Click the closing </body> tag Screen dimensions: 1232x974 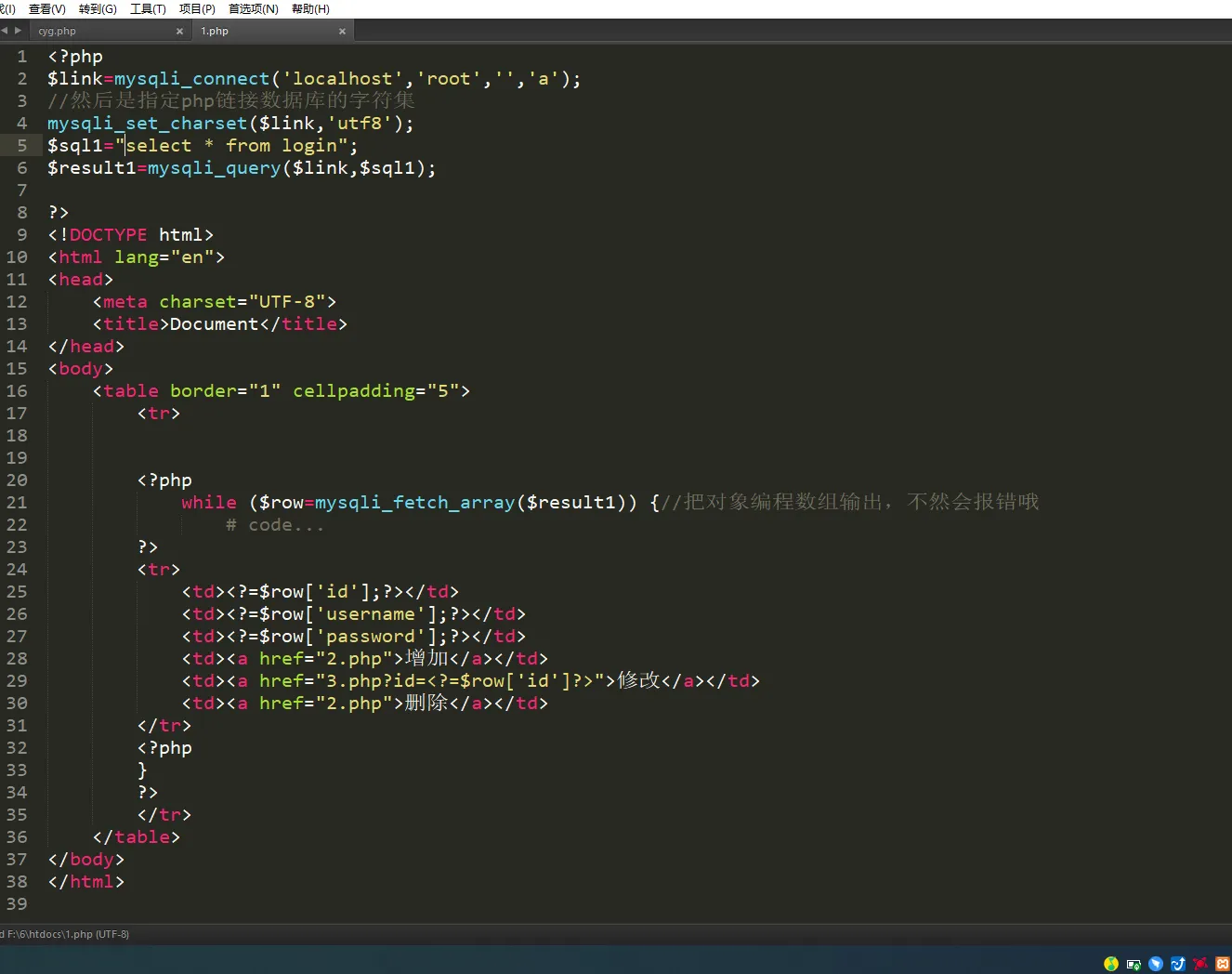pos(86,860)
